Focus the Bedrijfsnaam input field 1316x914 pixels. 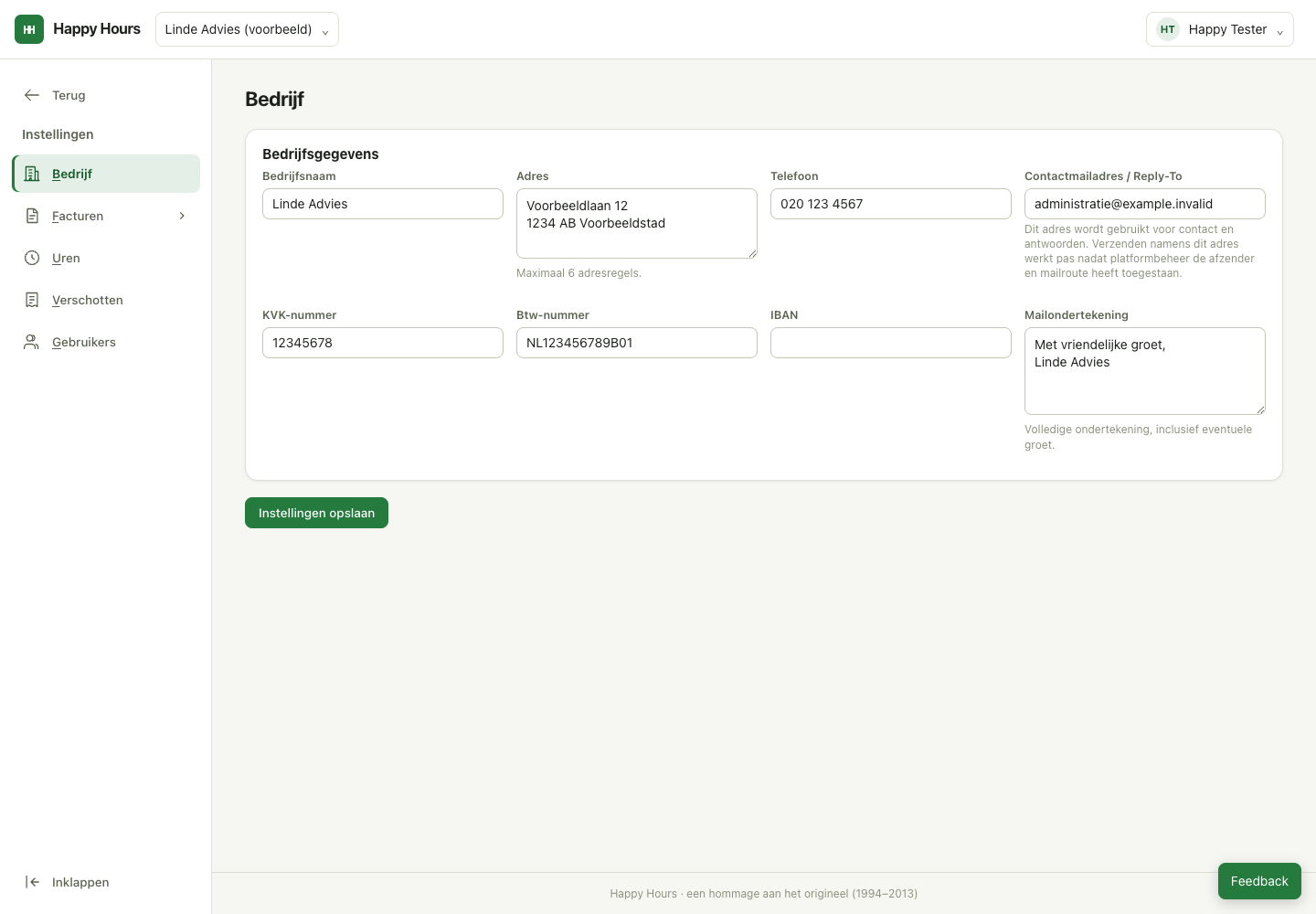pyautogui.click(x=383, y=204)
